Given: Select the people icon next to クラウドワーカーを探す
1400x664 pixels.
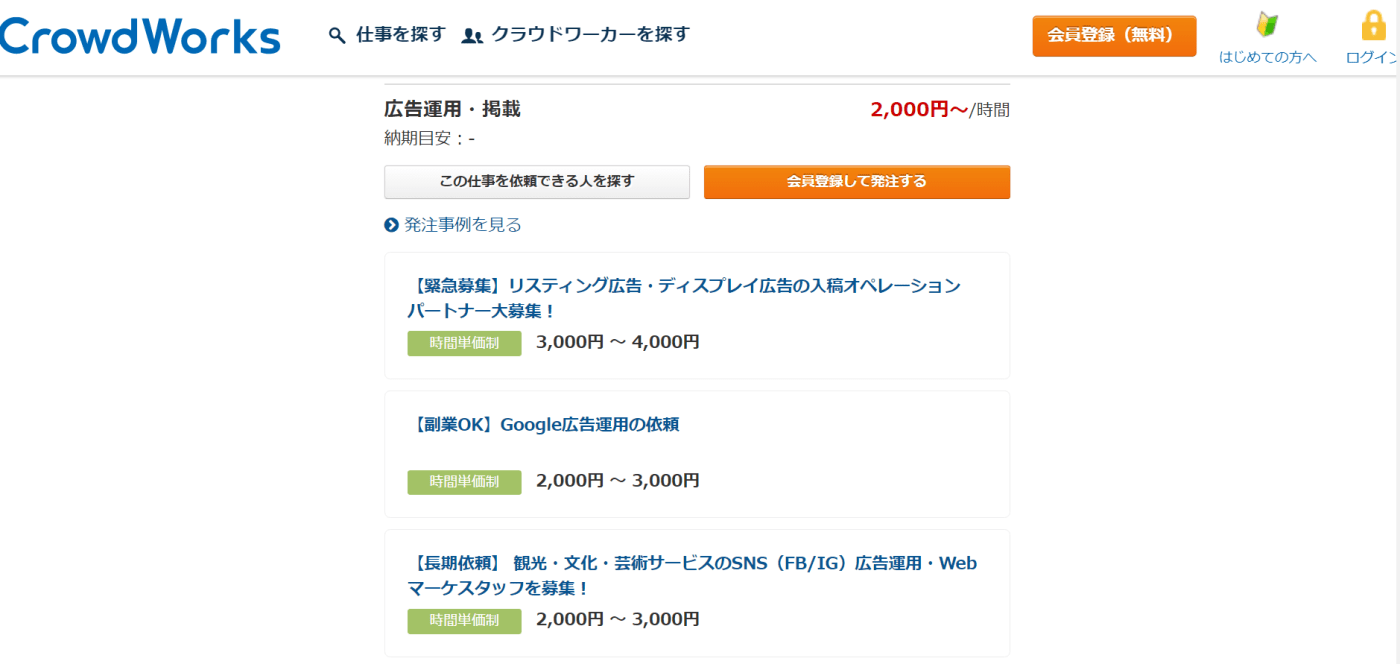Looking at the screenshot, I should (x=470, y=33).
